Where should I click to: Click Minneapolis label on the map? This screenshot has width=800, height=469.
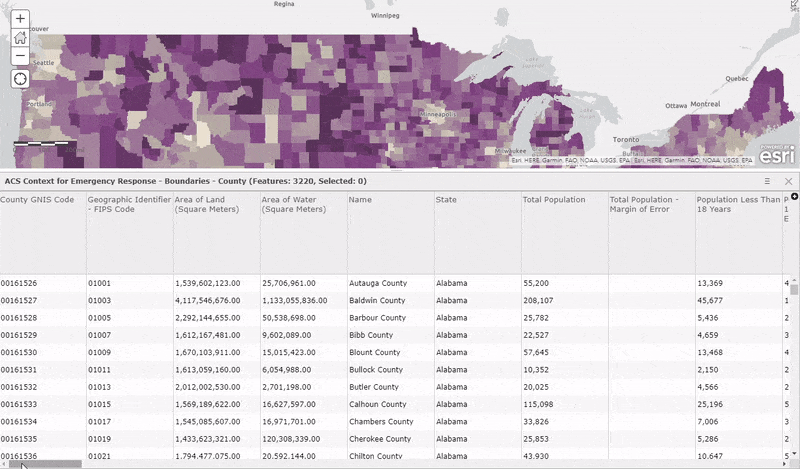tap(438, 115)
